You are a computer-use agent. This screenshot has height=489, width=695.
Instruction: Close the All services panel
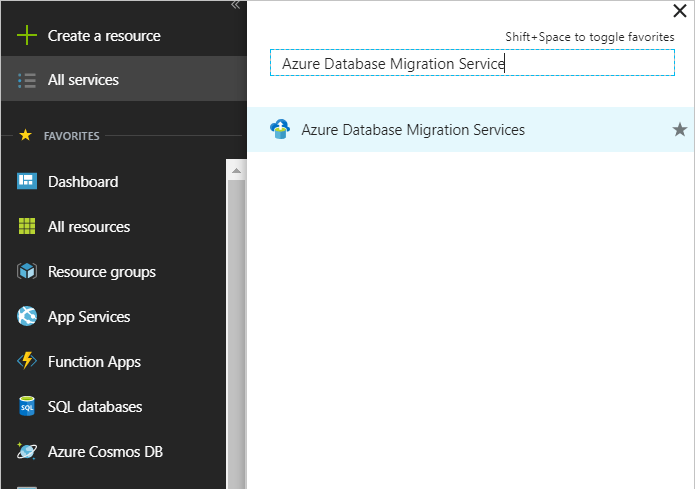coord(681,11)
